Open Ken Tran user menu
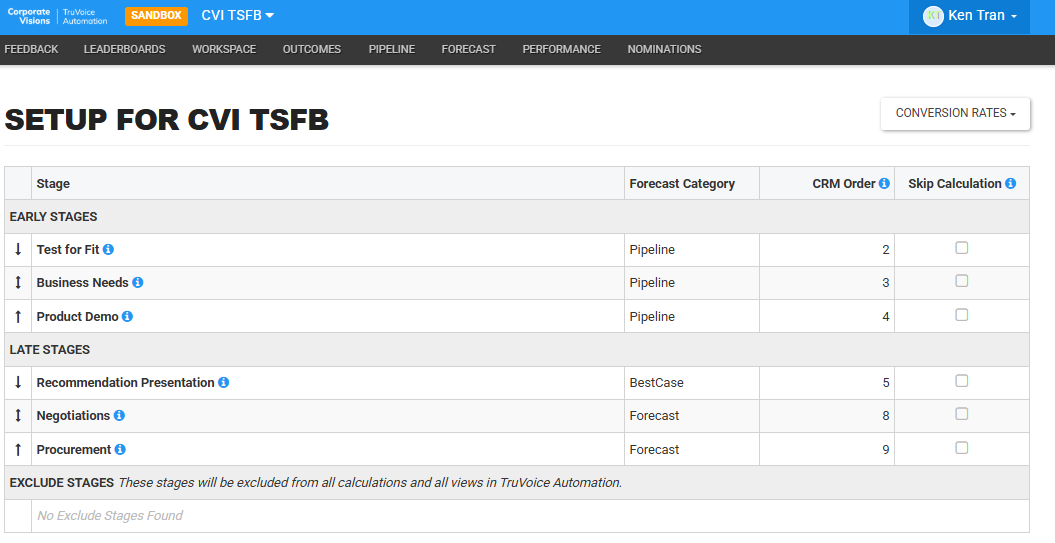 pos(970,15)
